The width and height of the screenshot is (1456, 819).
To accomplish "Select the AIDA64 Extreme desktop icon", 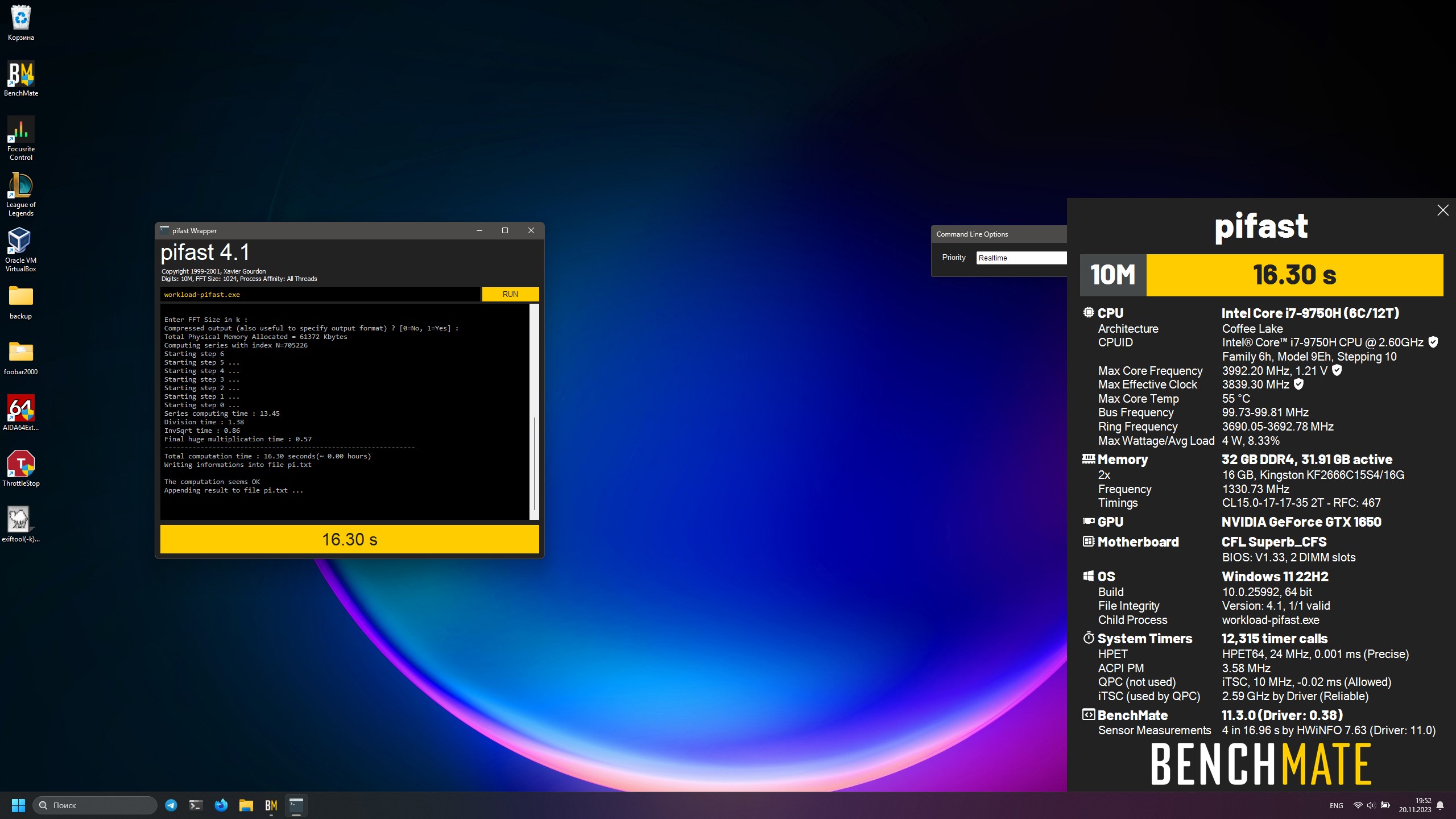I will coord(20,413).
